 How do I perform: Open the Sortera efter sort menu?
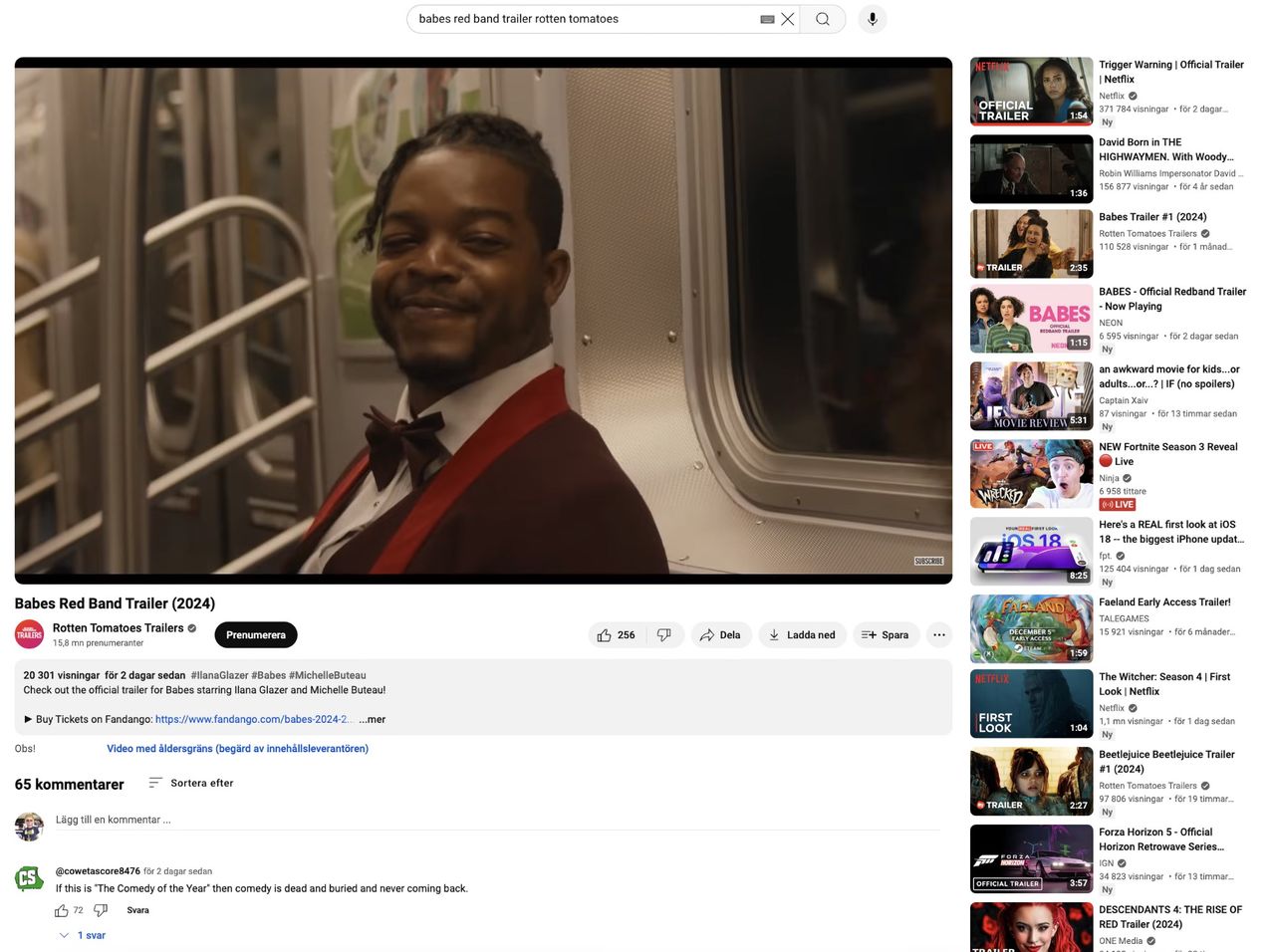(191, 783)
